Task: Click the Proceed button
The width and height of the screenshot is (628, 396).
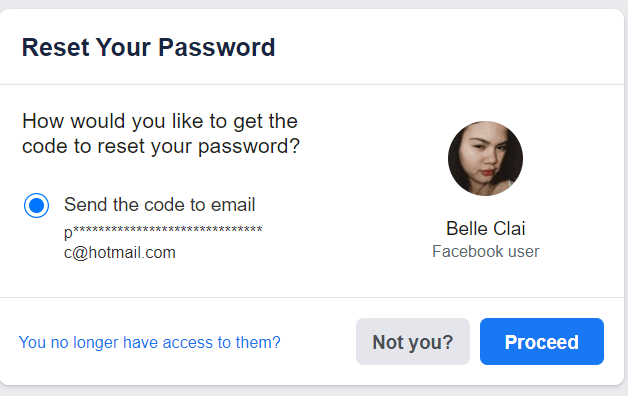Action: click(x=541, y=342)
